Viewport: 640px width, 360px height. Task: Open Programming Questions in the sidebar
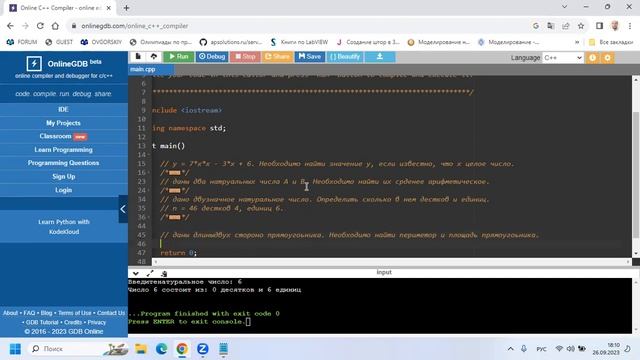tap(63, 163)
